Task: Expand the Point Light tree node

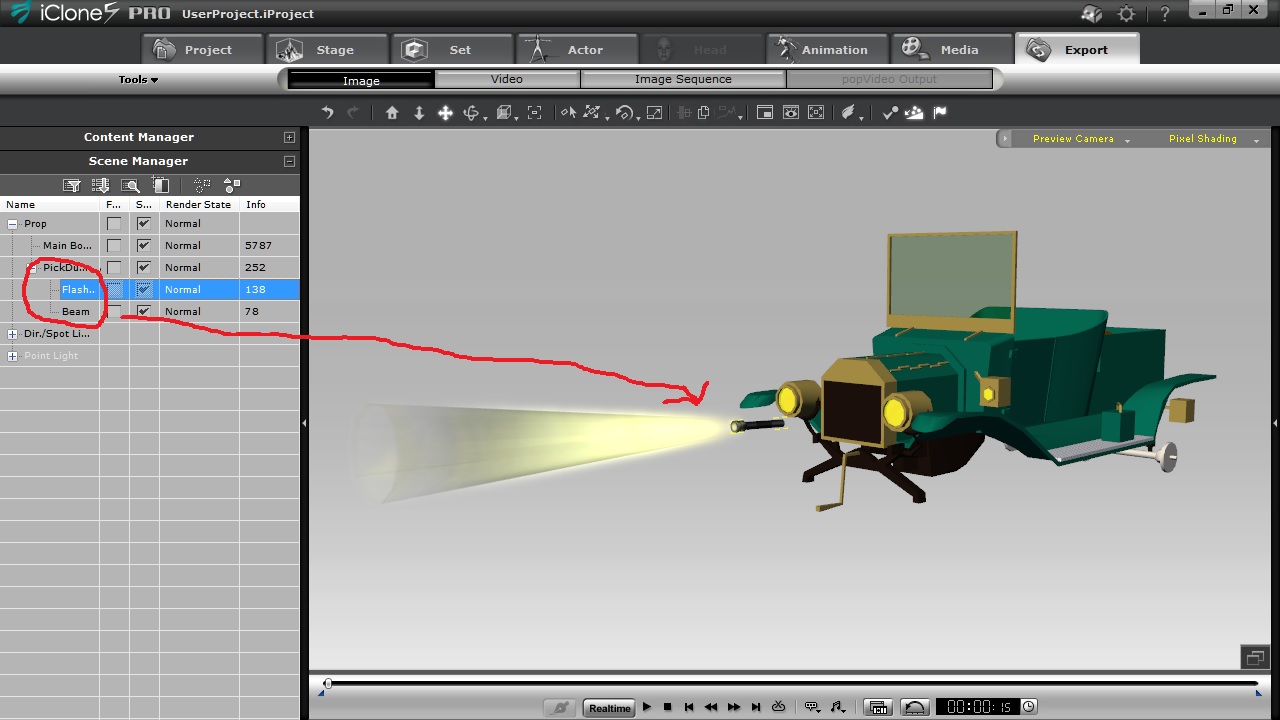Action: pyautogui.click(x=12, y=356)
